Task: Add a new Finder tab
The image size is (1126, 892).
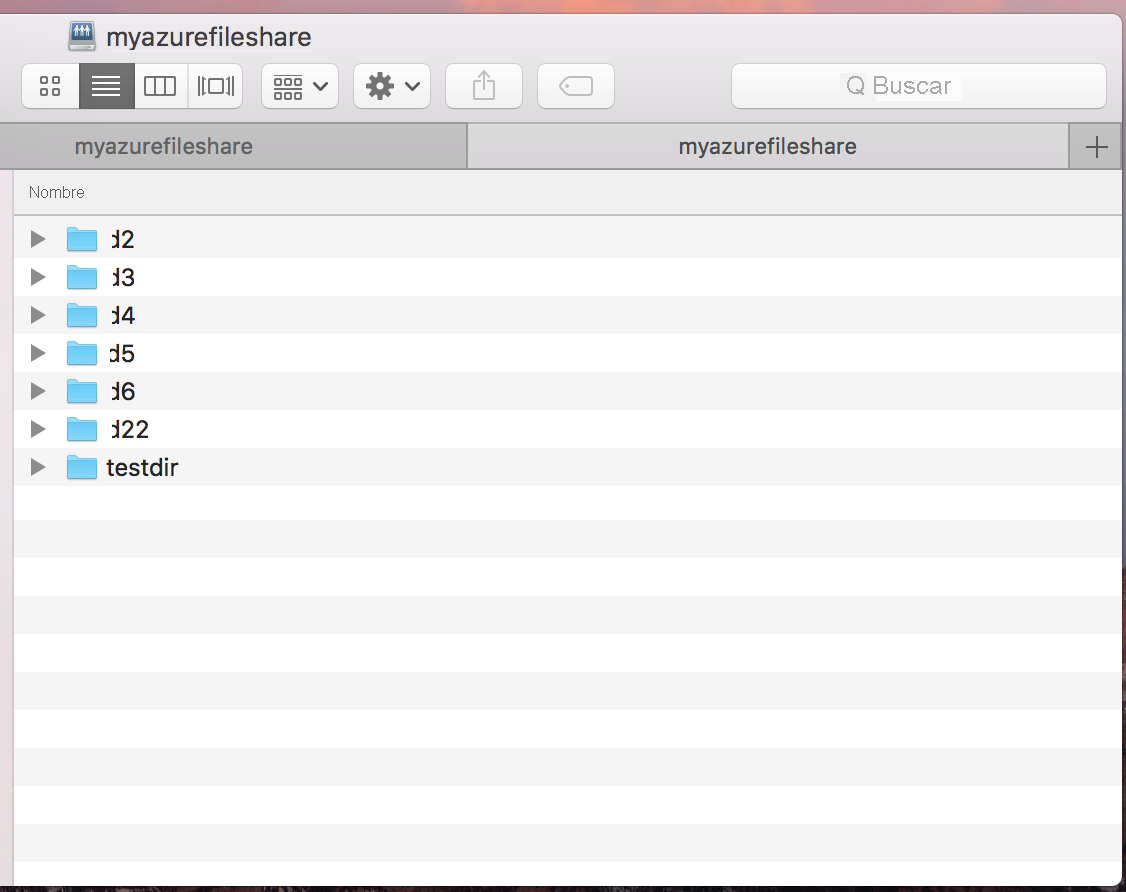Action: pos(1096,147)
